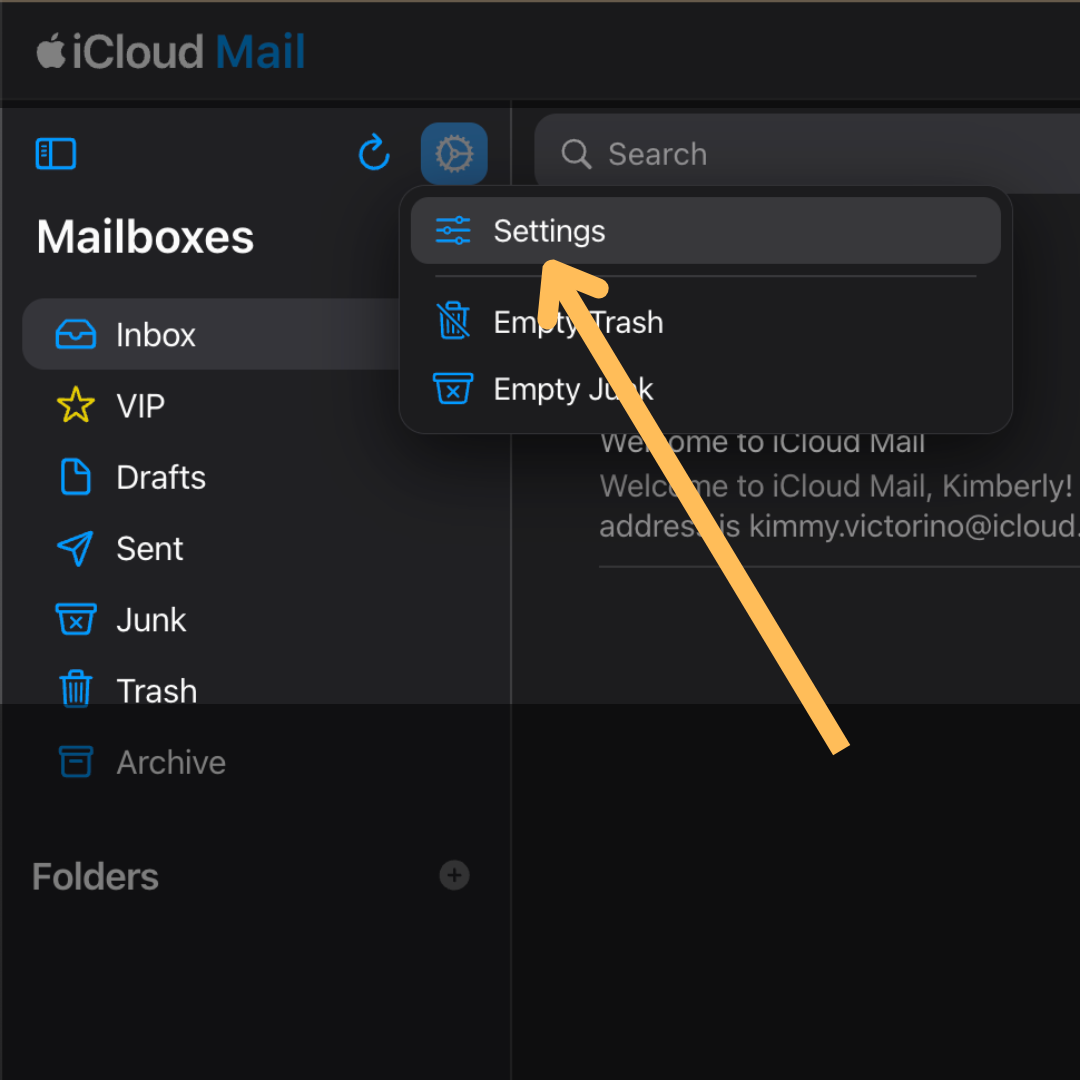Select Empty Trash in the gear menu
The image size is (1080, 1080).
(705, 322)
